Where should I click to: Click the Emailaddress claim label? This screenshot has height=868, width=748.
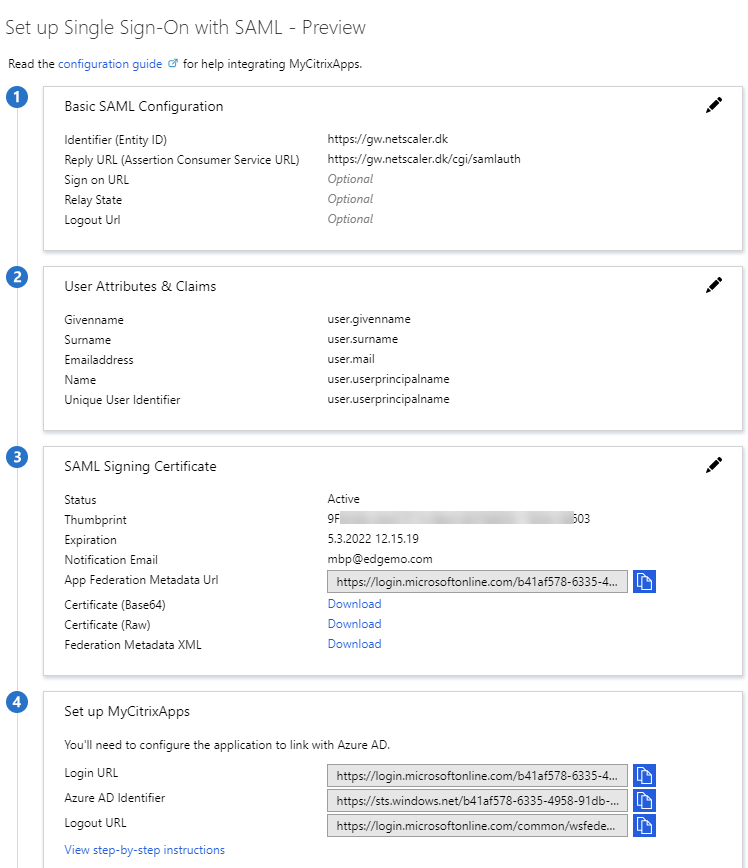[99, 360]
